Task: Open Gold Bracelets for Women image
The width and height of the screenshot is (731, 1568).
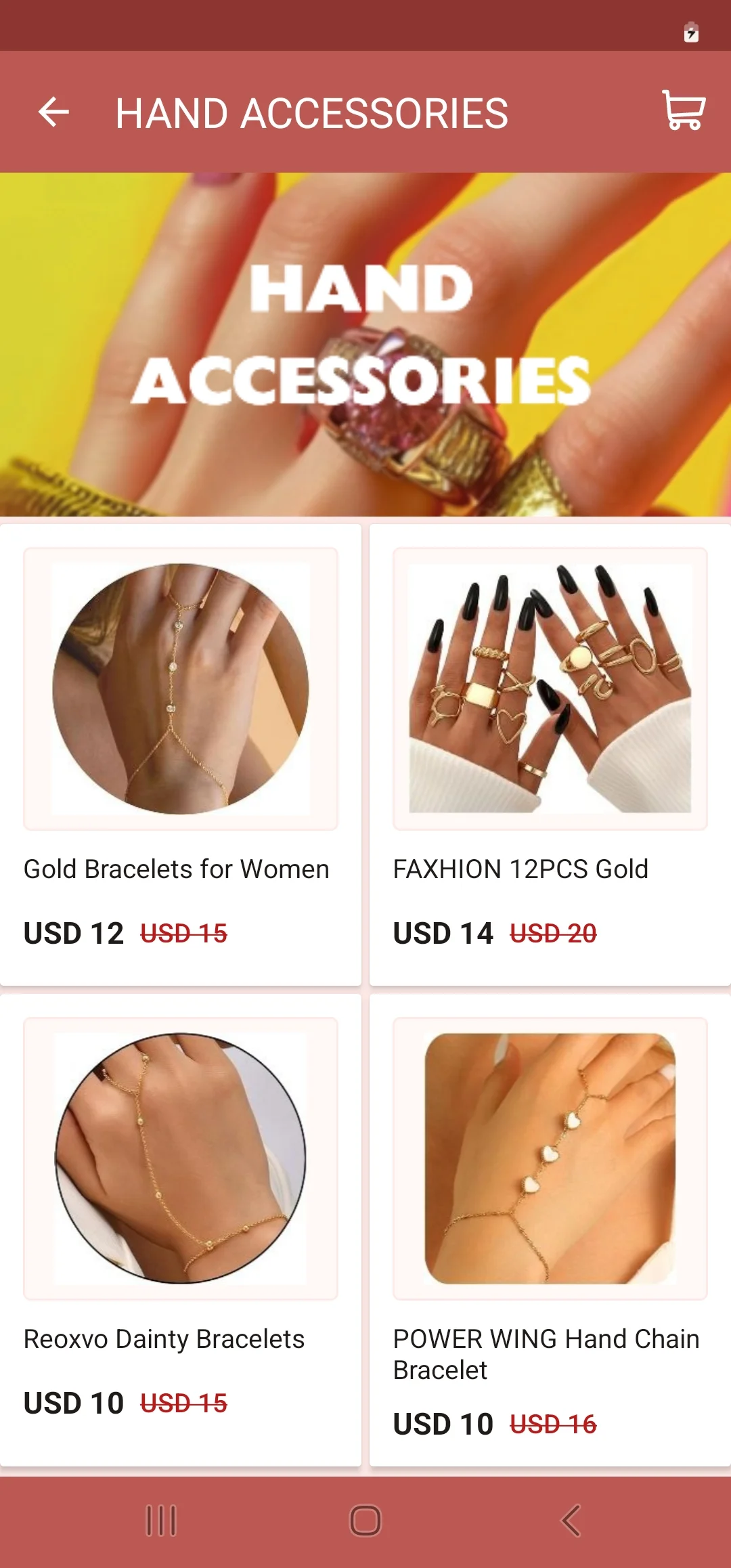Action: coord(181,689)
